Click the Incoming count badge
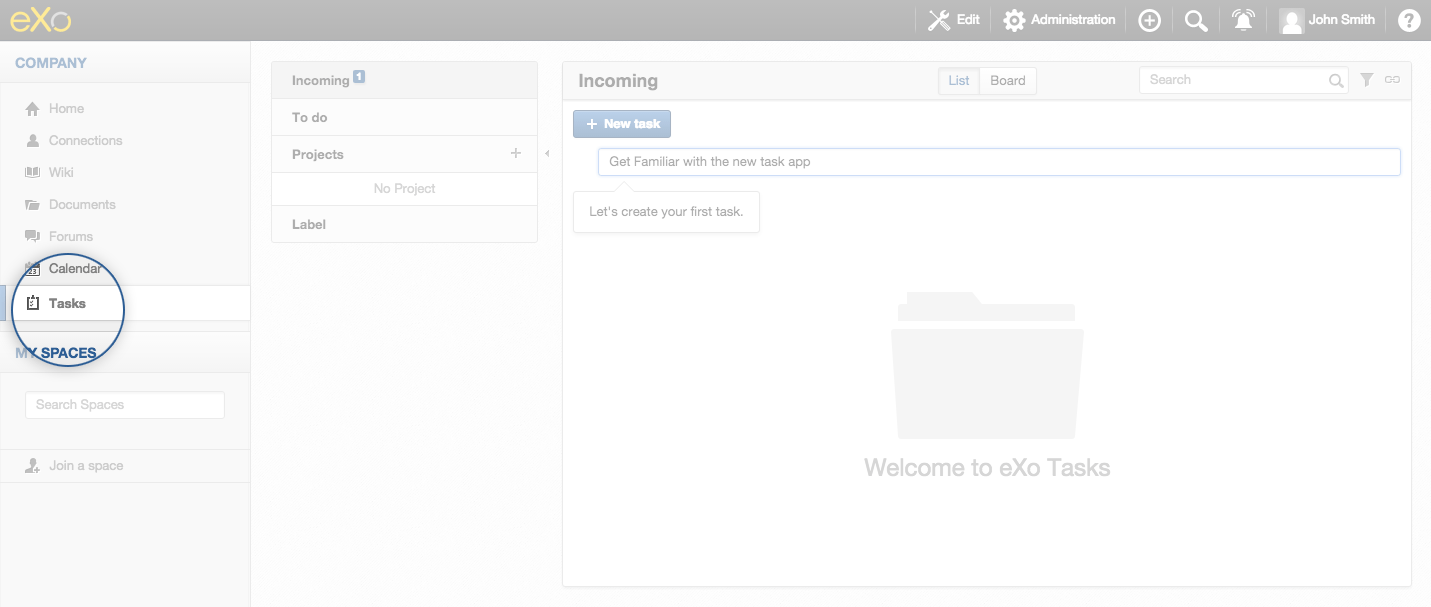The width and height of the screenshot is (1431, 607). coord(359,76)
